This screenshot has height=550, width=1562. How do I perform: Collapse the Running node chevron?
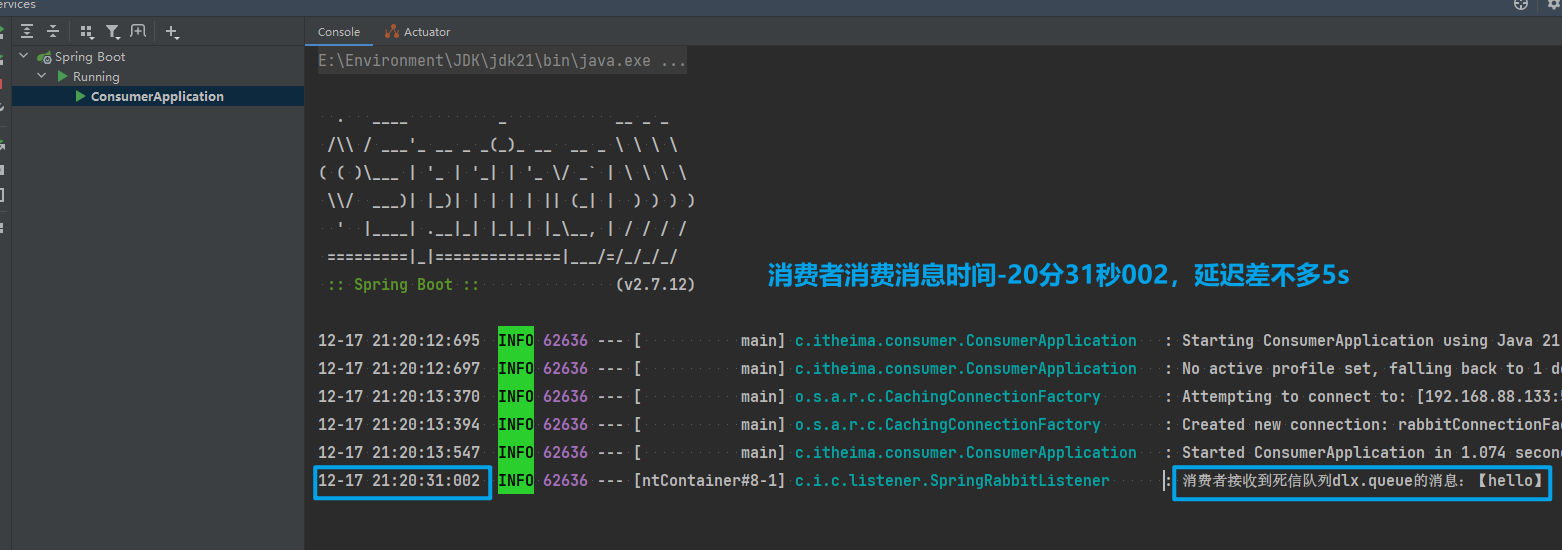coord(42,76)
